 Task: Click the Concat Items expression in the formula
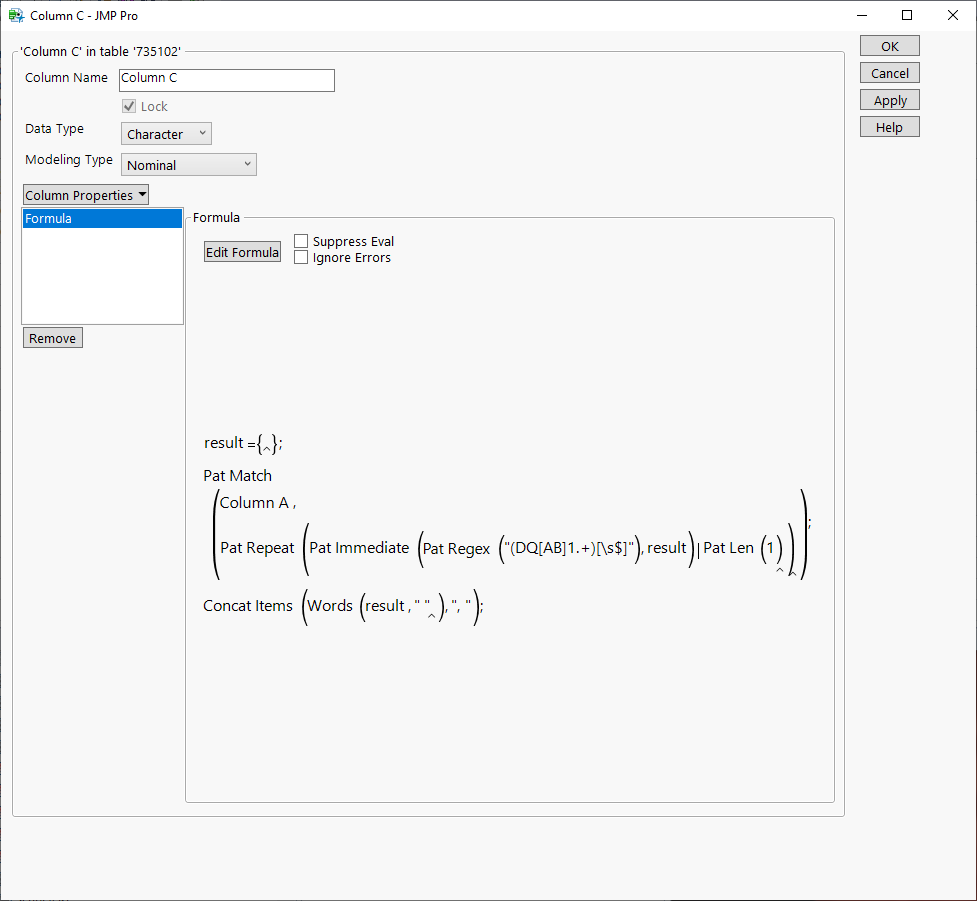248,605
